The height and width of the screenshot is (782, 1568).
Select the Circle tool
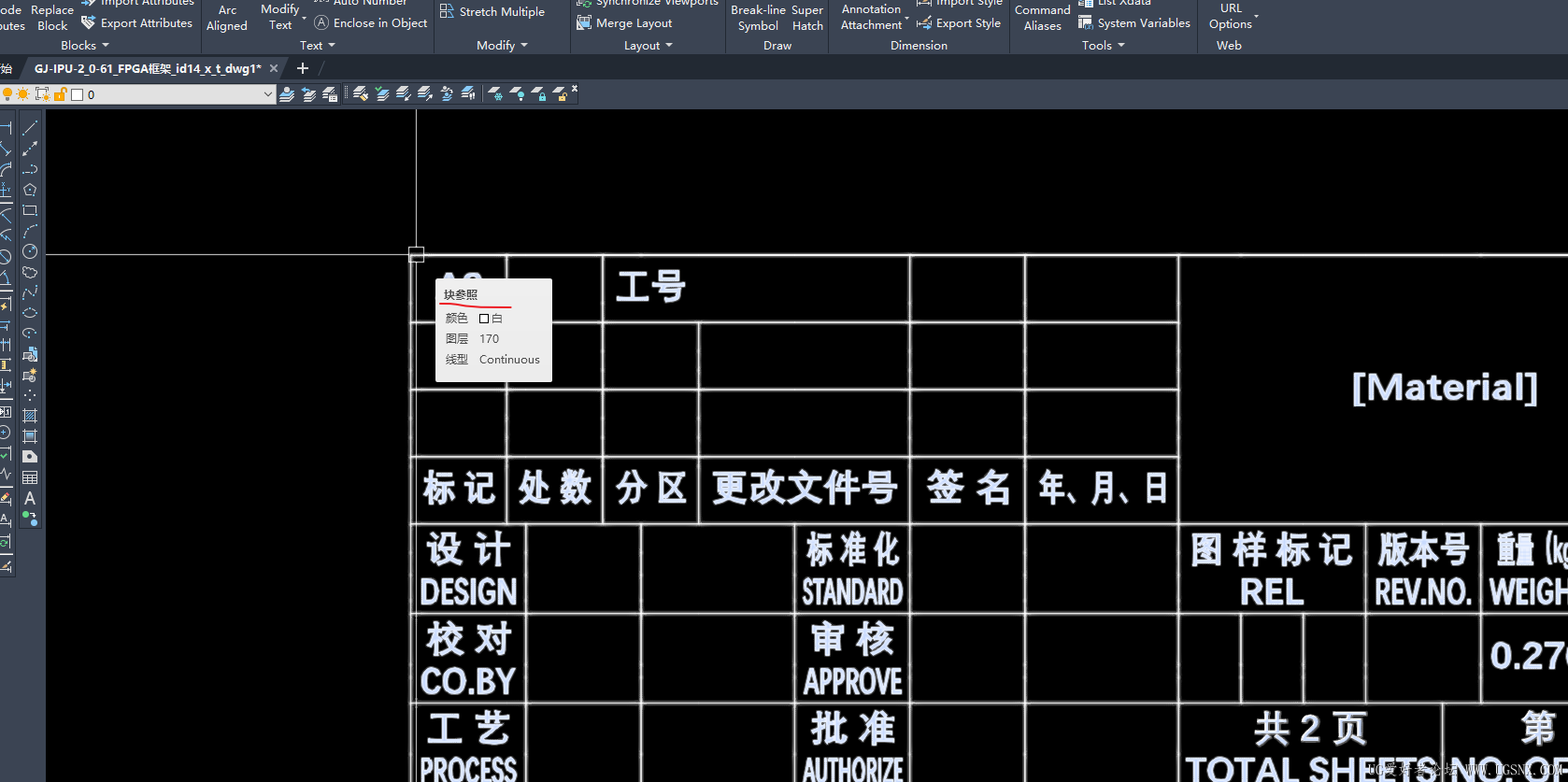[30, 251]
